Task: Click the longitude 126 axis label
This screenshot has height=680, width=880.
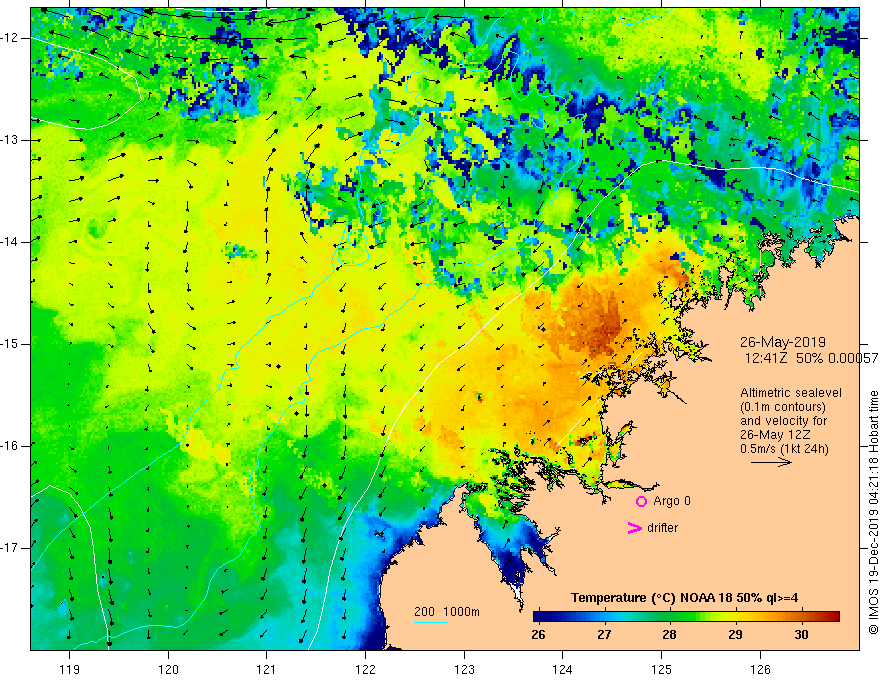Action: tap(760, 669)
